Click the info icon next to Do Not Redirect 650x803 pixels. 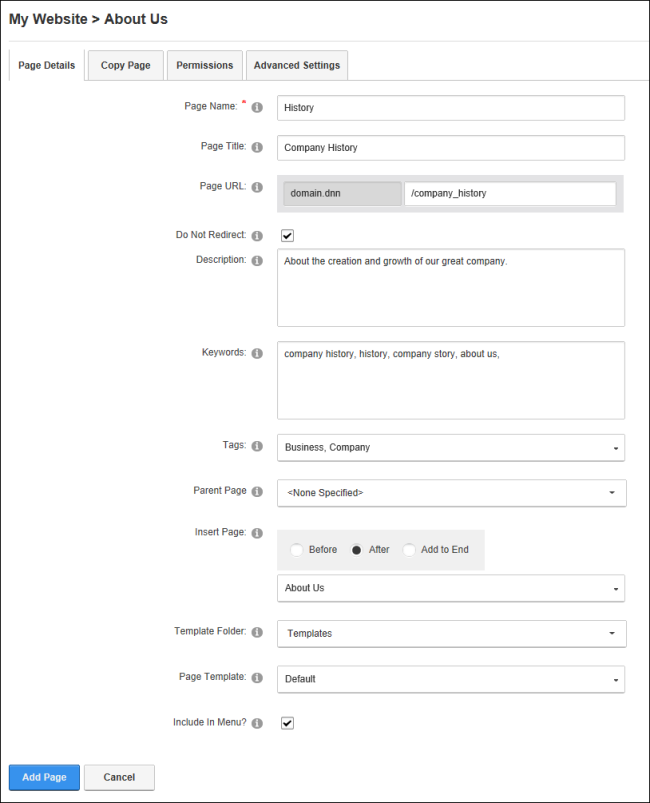pos(257,236)
